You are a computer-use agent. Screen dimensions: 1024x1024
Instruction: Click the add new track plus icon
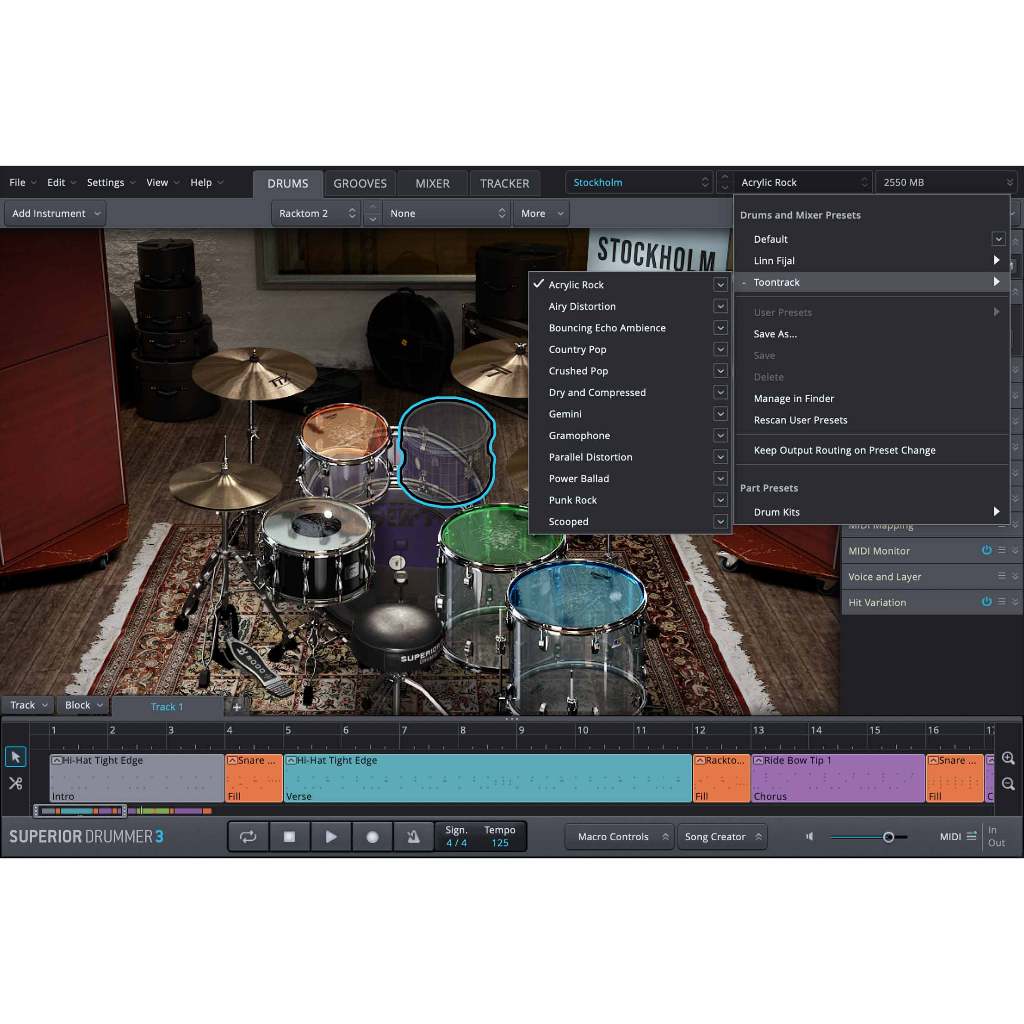pos(237,706)
